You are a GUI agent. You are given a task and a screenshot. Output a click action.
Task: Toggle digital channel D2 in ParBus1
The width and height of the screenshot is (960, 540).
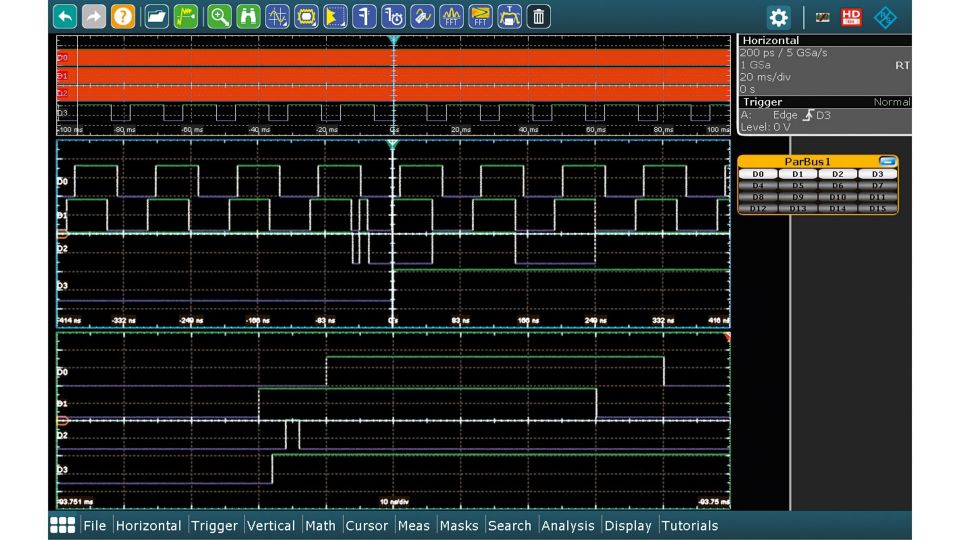838,174
